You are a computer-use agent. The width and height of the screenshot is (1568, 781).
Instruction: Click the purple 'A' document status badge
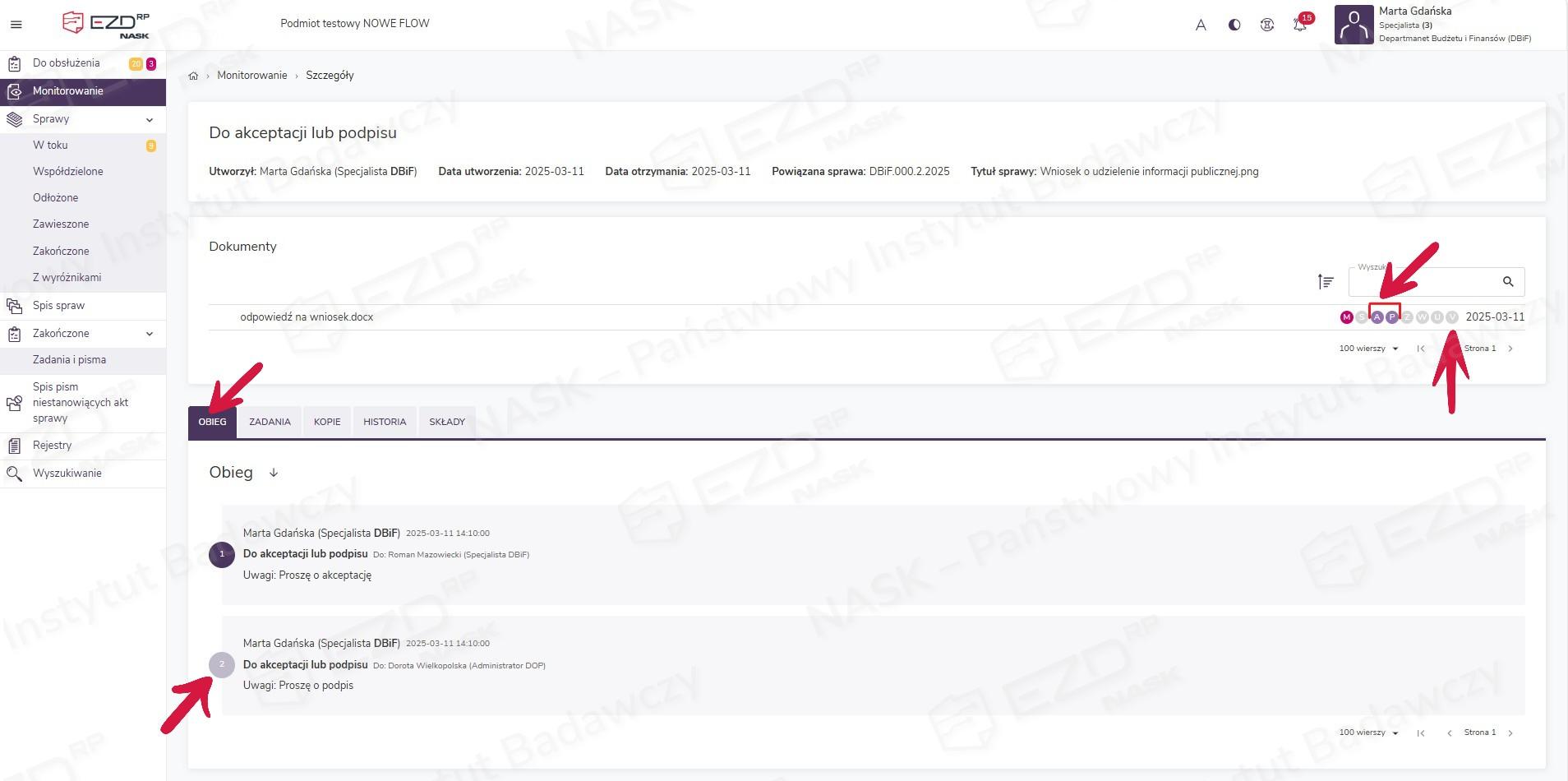click(x=1377, y=317)
